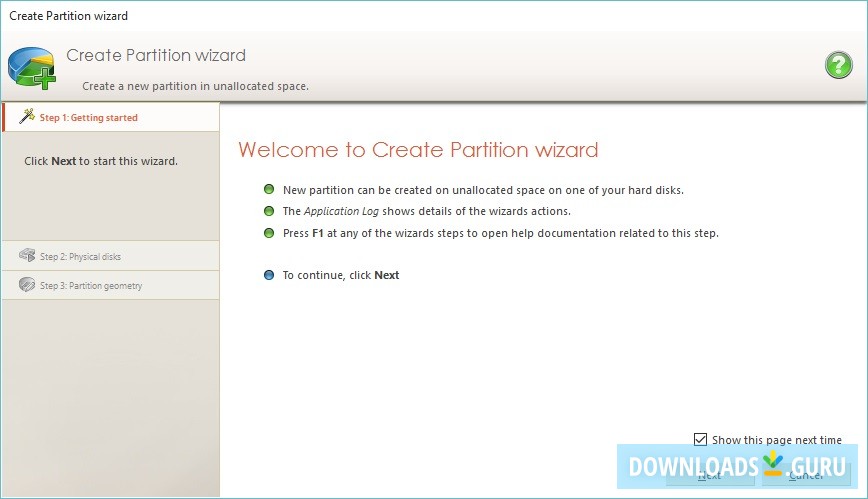Viewport: 868px width, 499px height.
Task: Select Step 2: Physical disks
Action: coord(111,256)
